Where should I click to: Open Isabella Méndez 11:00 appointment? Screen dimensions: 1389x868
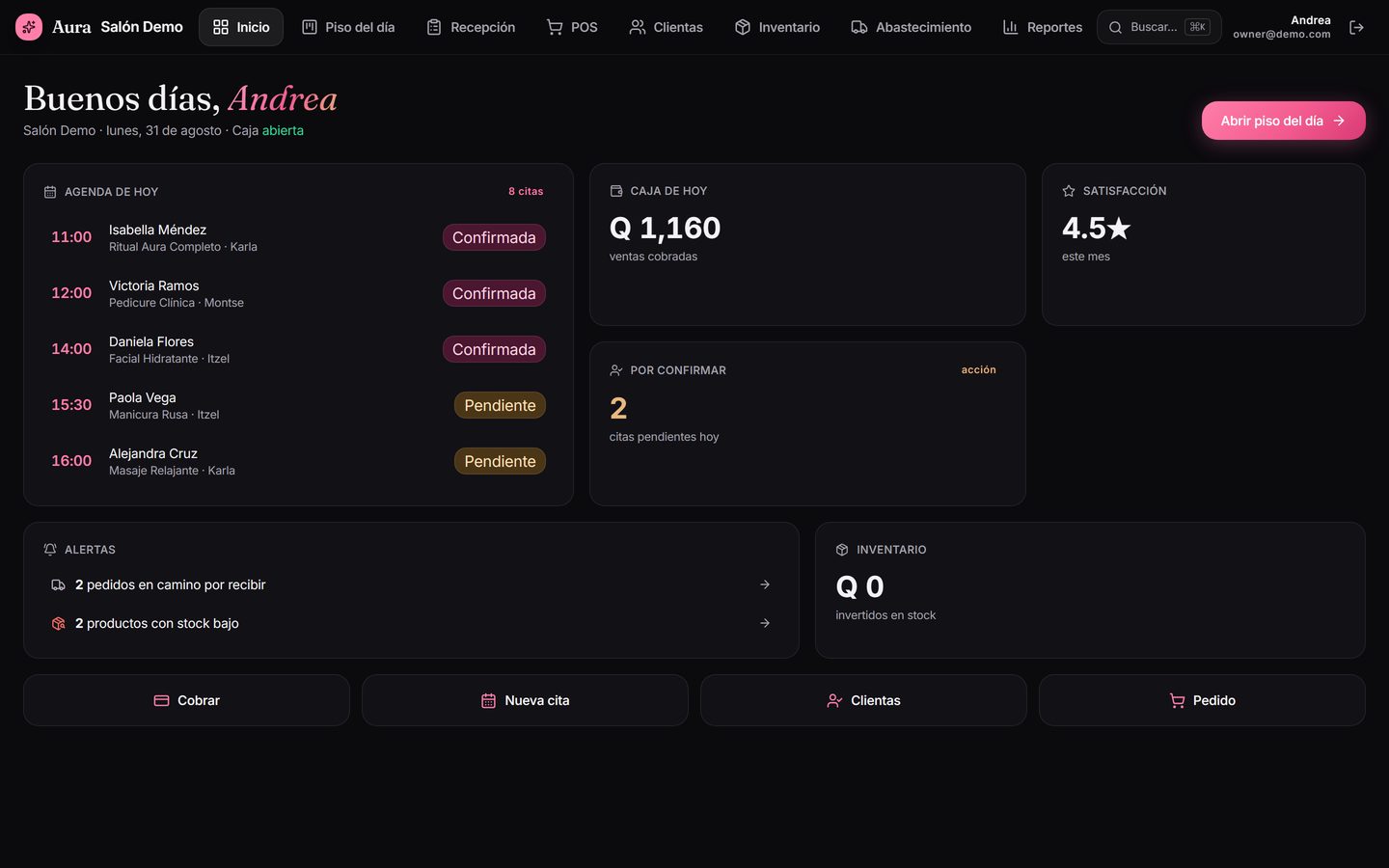point(298,237)
